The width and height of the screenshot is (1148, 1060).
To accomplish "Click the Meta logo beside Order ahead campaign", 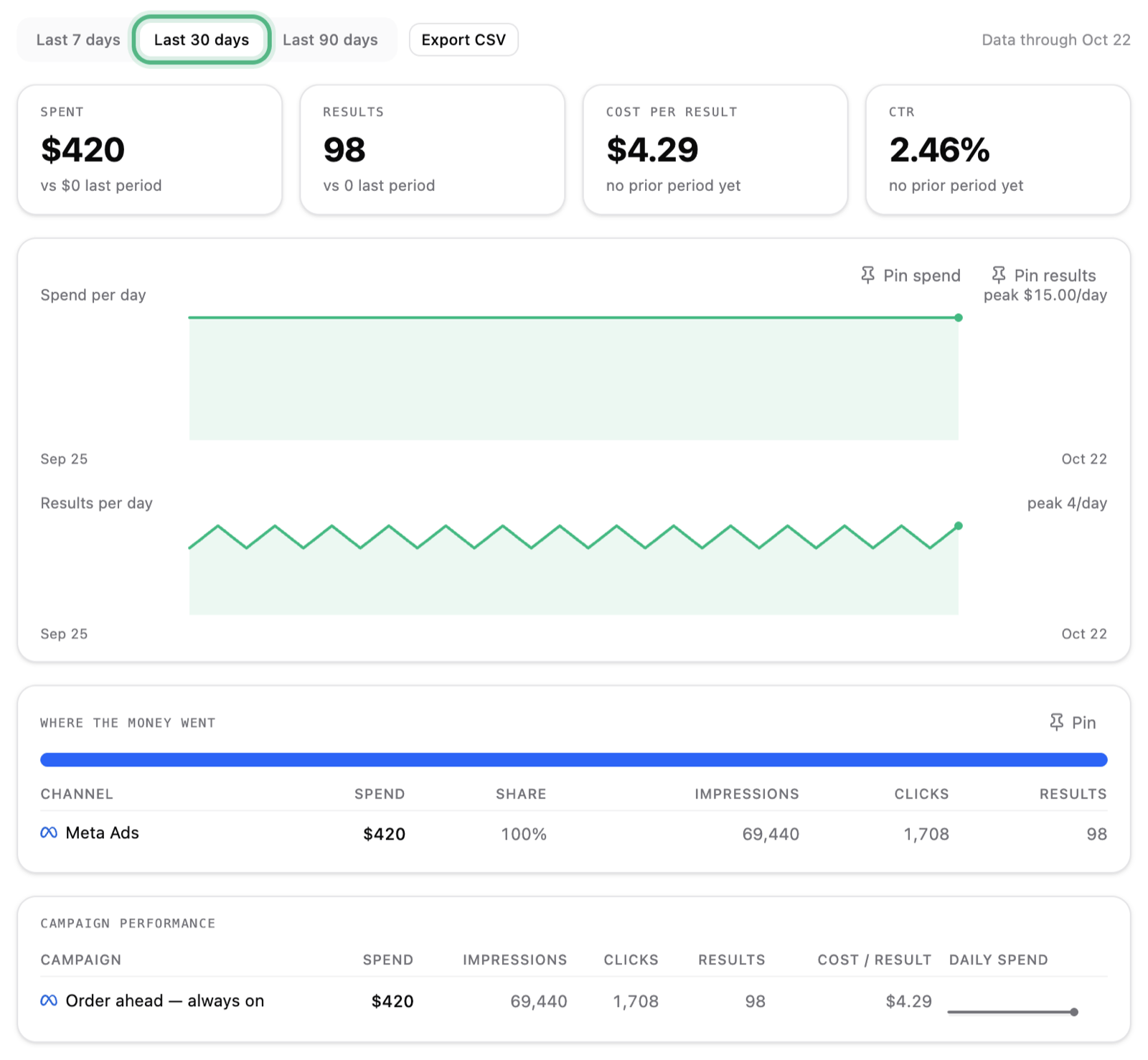I will pos(49,1000).
